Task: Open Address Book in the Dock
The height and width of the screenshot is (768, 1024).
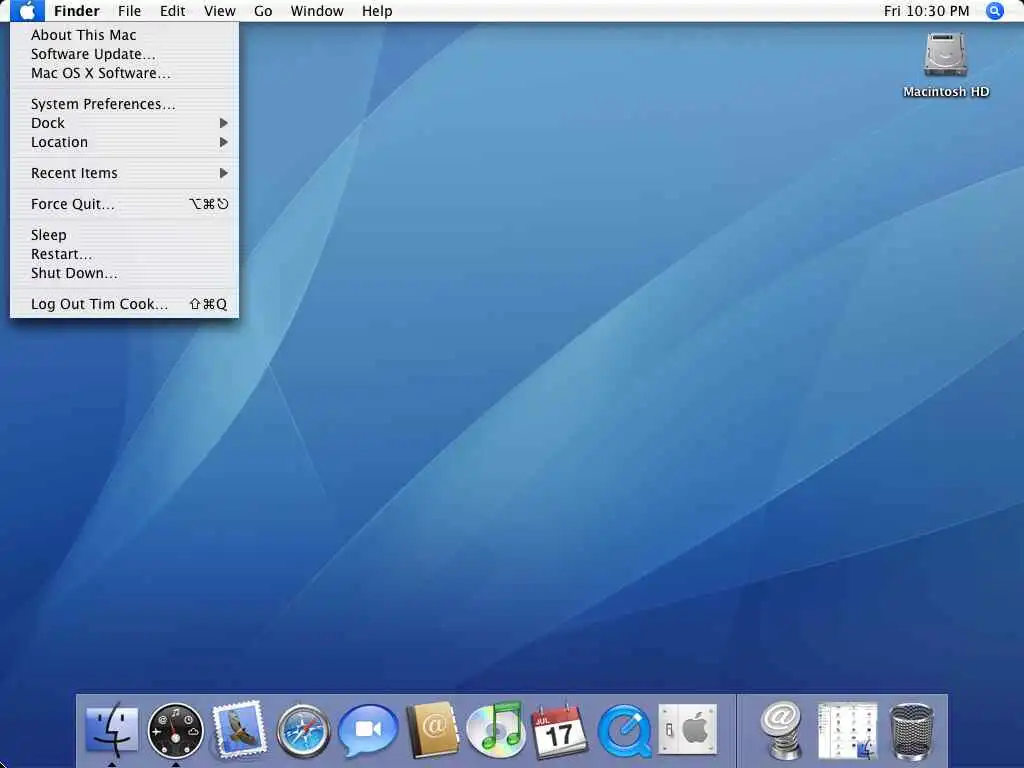Action: (x=432, y=729)
